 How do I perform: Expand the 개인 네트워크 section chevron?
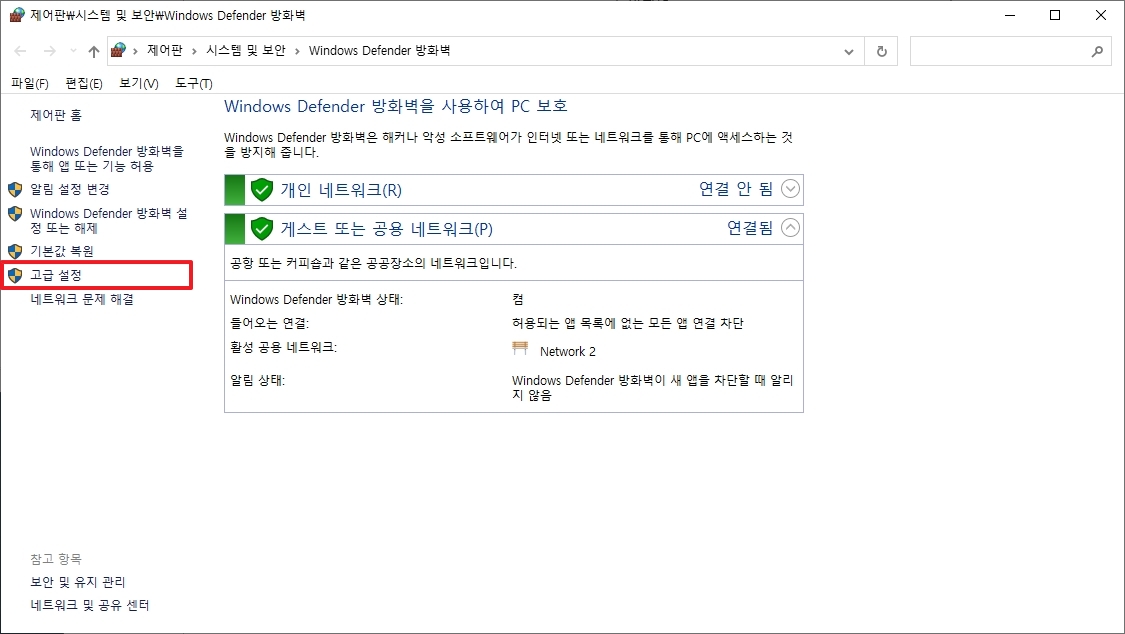[x=790, y=189]
